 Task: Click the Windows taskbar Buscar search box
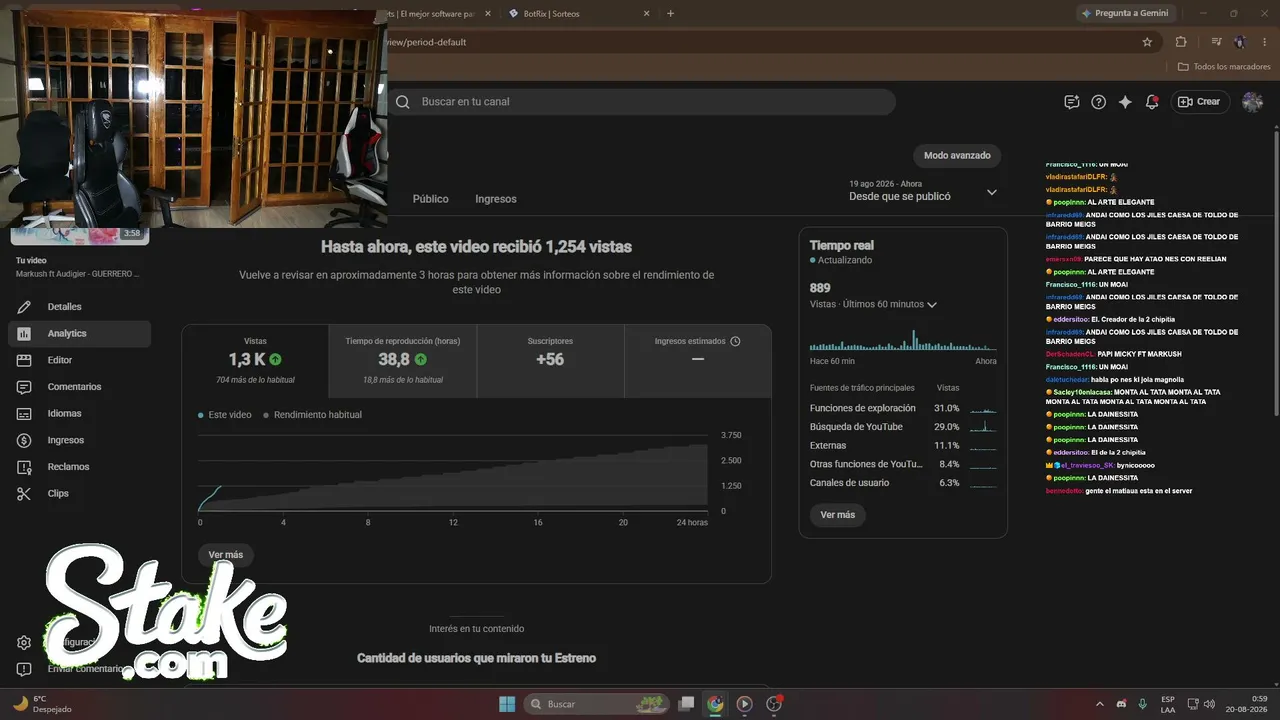(598, 704)
